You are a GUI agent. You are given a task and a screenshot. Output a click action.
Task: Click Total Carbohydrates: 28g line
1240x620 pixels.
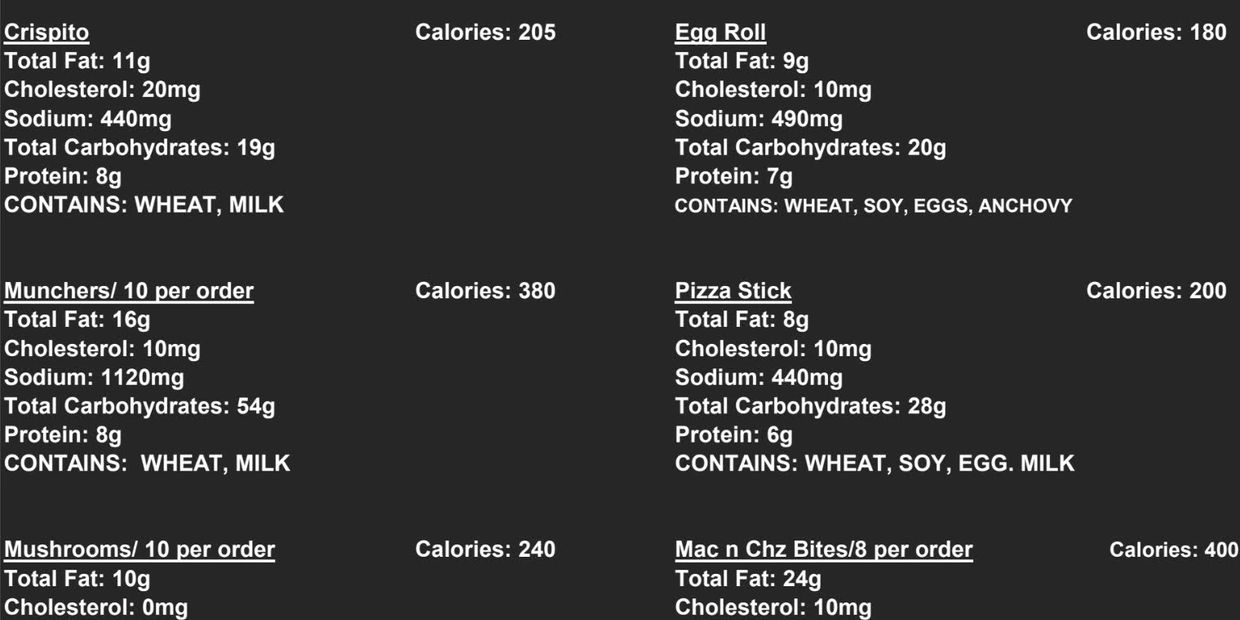pos(810,407)
